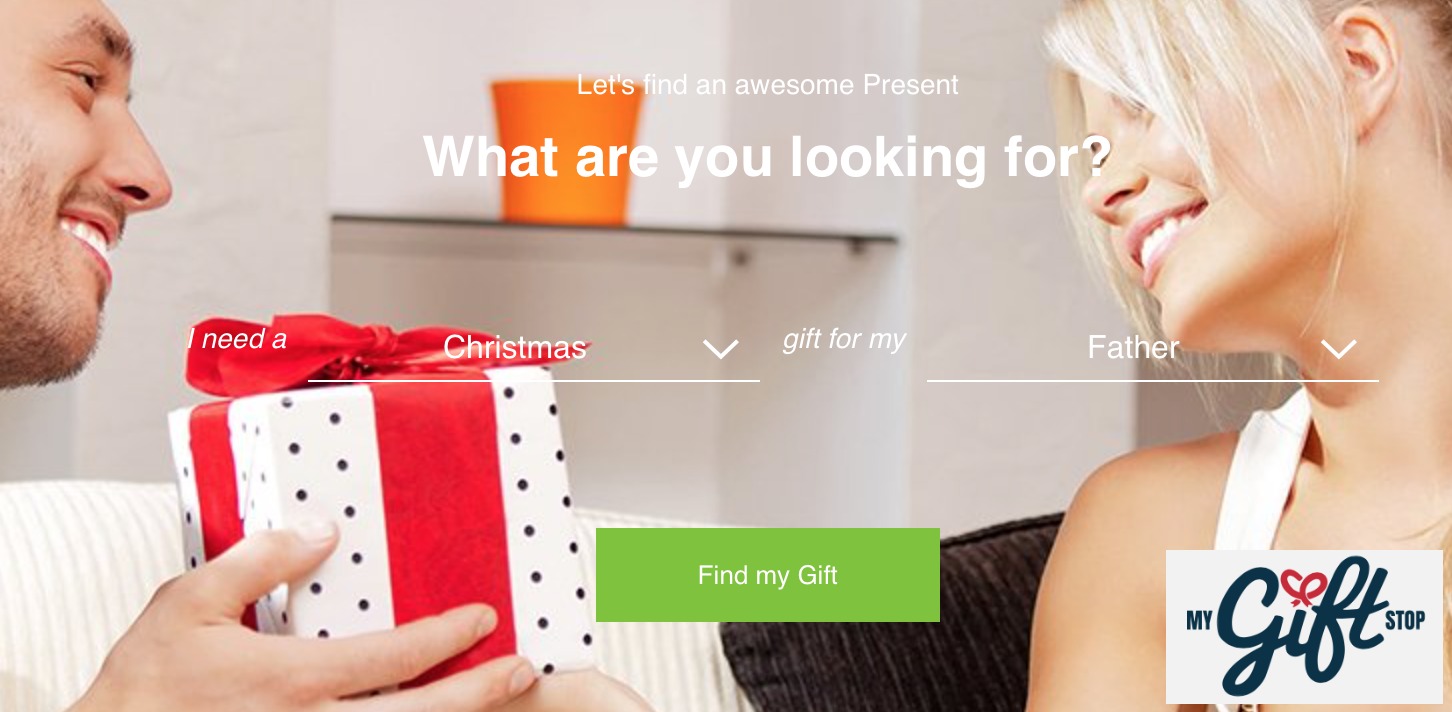Screen dimensions: 1452x712
Task: Click the word "STOP" in the logo
Action: (1404, 619)
